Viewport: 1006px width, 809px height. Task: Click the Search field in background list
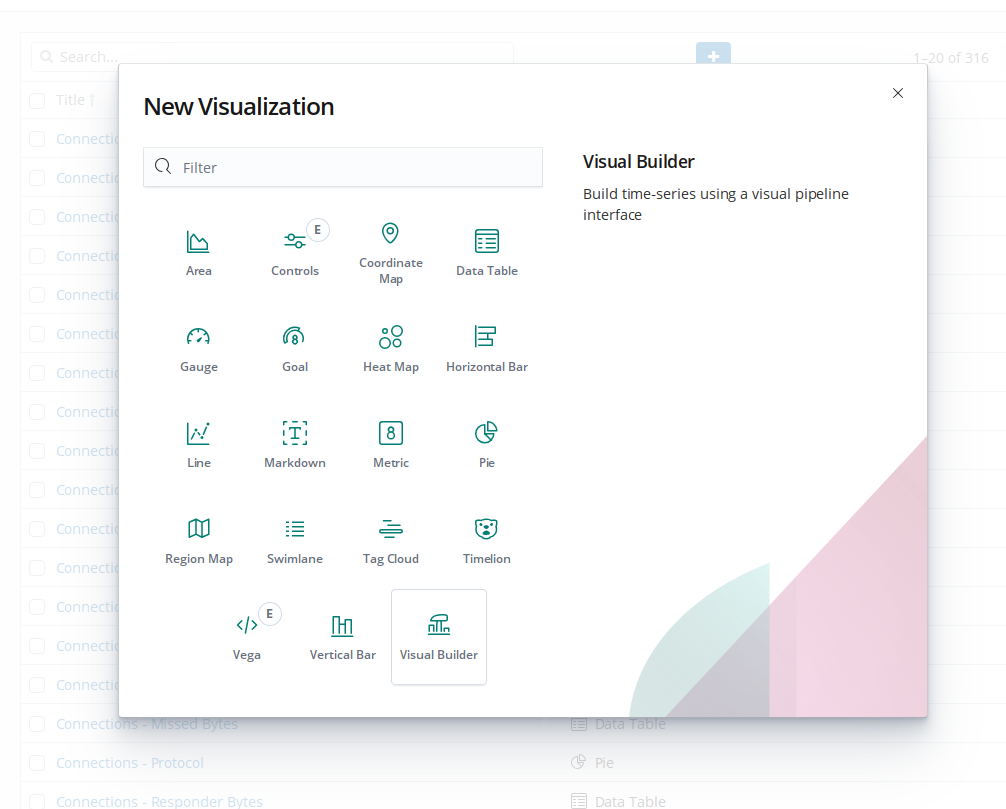point(272,56)
